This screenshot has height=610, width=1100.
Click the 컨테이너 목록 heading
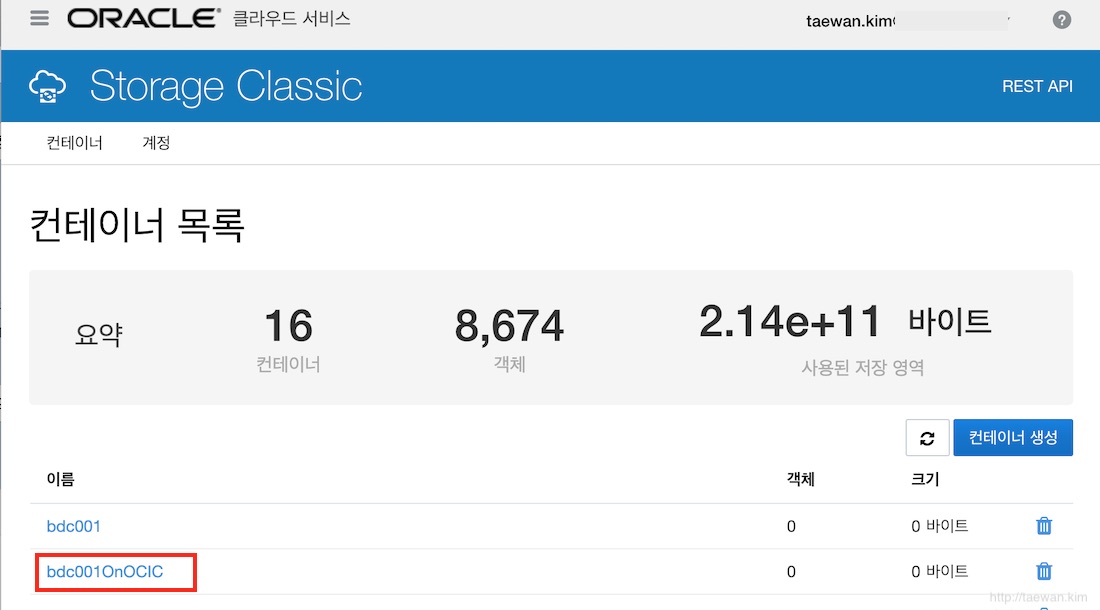[x=137, y=225]
